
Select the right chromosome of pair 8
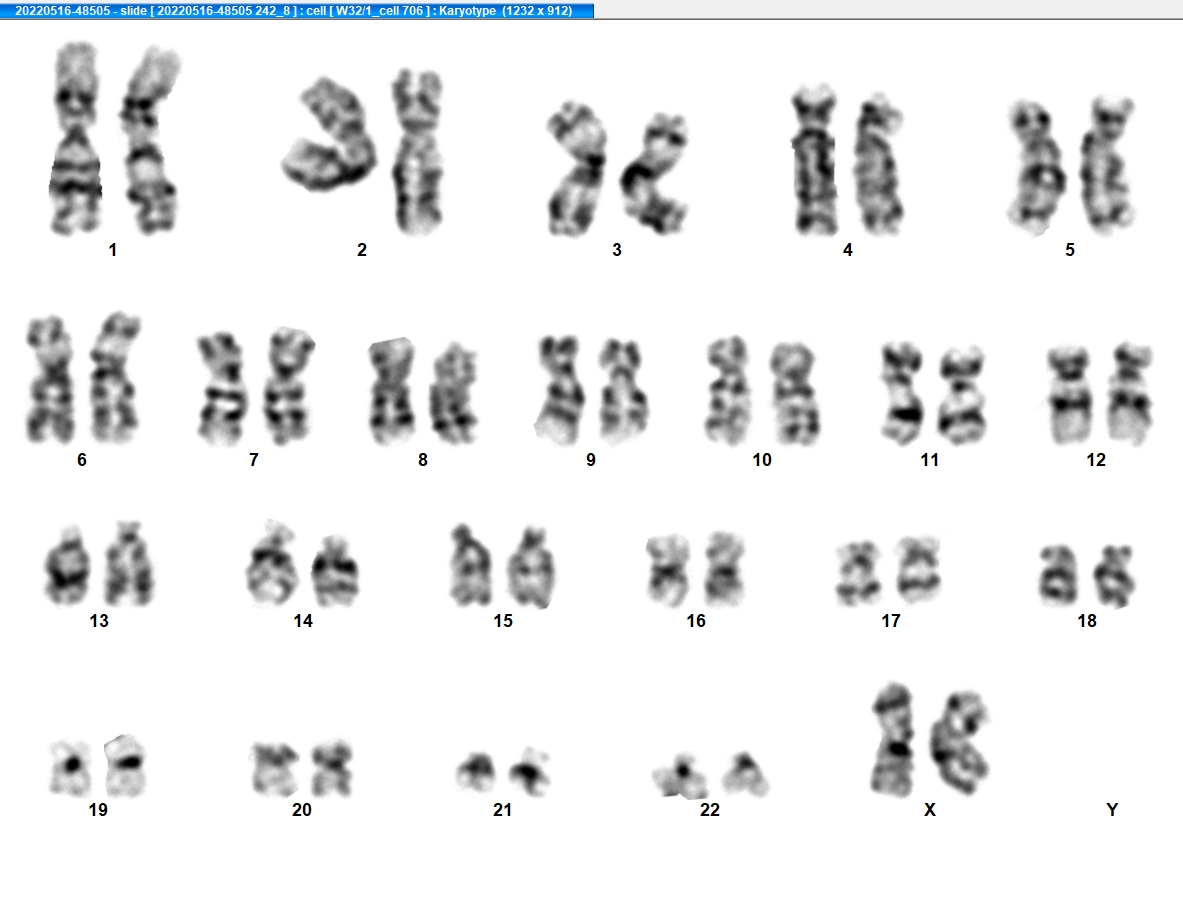453,392
